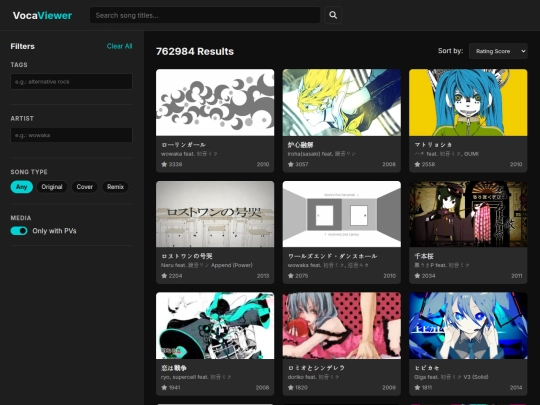The image size is (540, 405).
Task: Open the マトリョシカ song thumbnail
Action: tap(468, 102)
